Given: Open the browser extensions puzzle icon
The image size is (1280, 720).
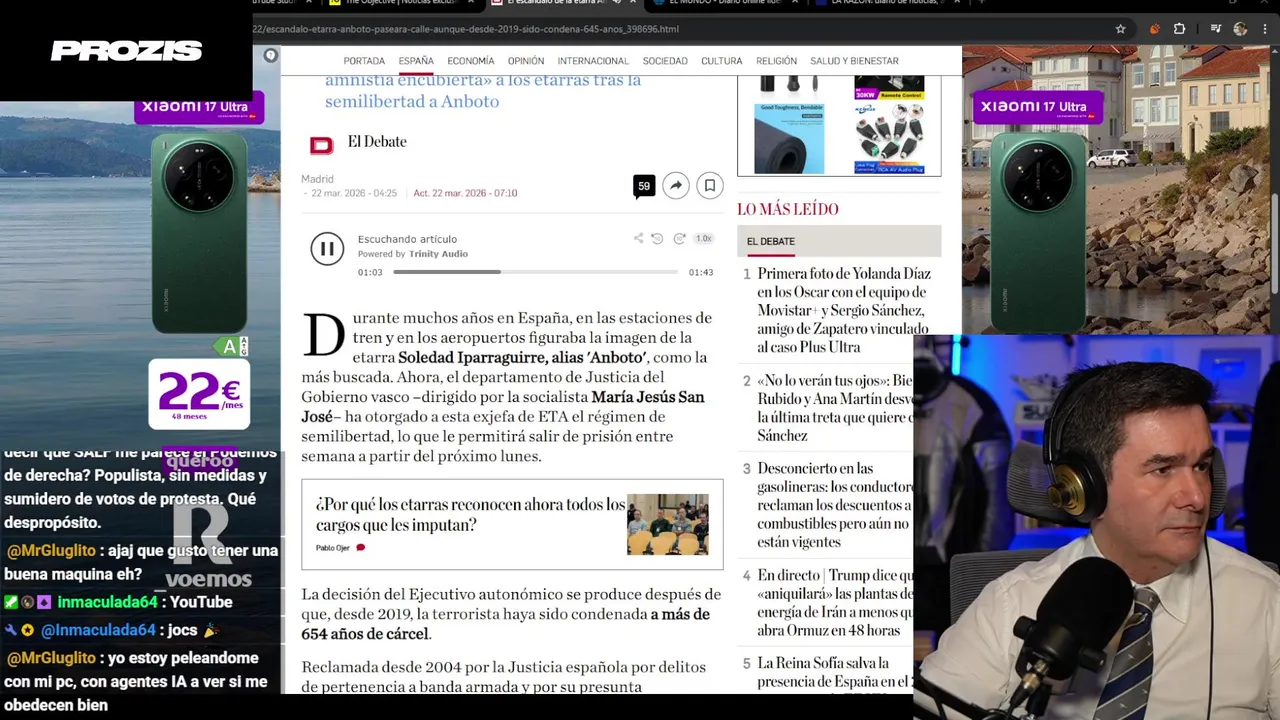Looking at the screenshot, I should [1179, 29].
